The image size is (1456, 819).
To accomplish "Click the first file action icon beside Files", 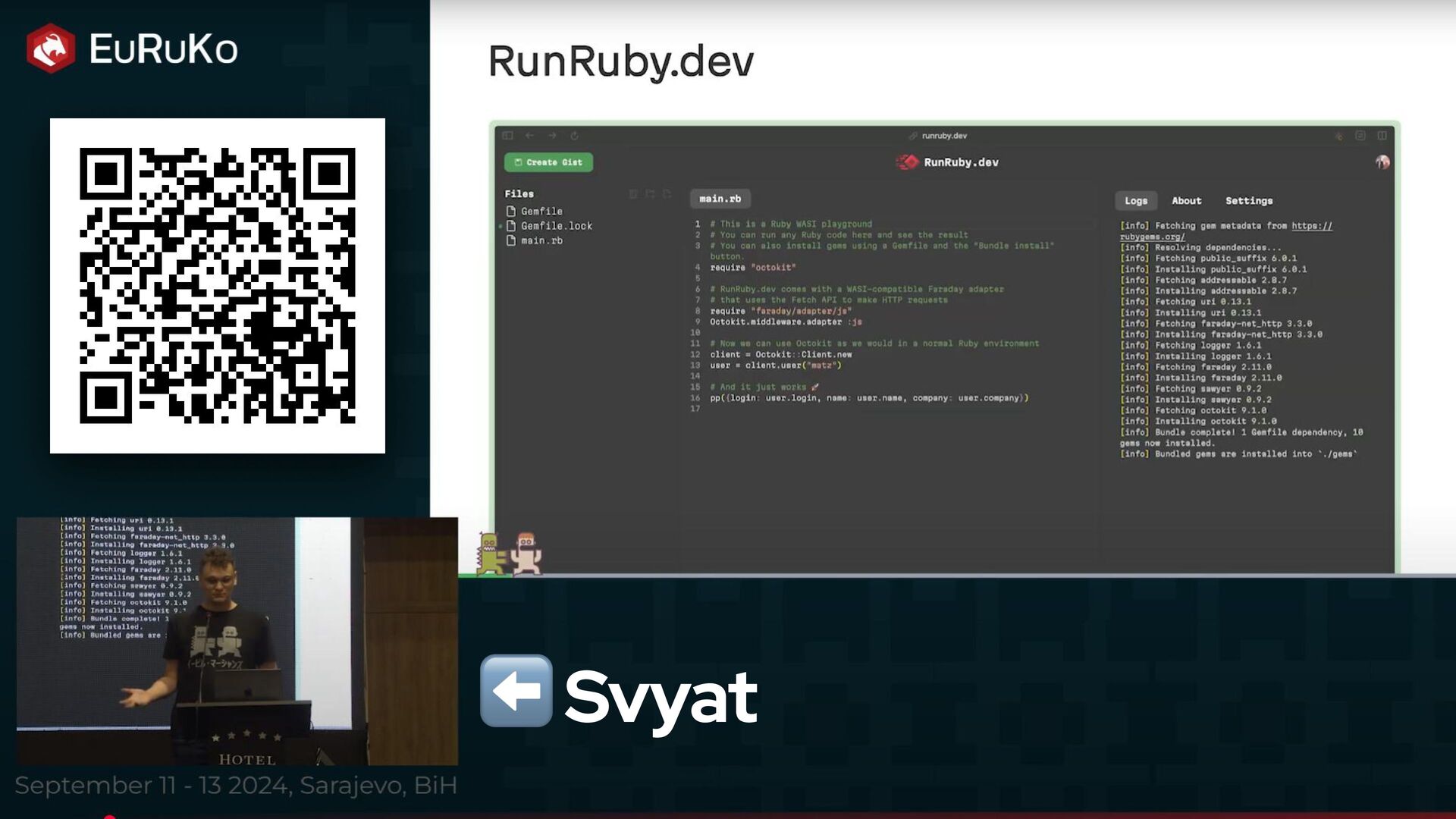I will coord(633,194).
